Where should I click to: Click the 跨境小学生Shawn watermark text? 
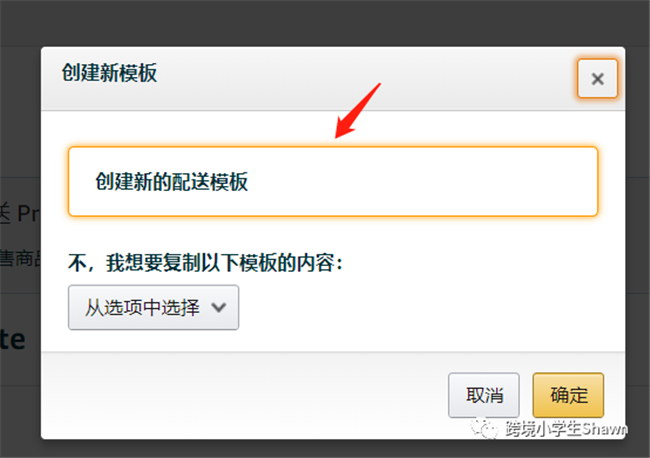click(x=565, y=429)
